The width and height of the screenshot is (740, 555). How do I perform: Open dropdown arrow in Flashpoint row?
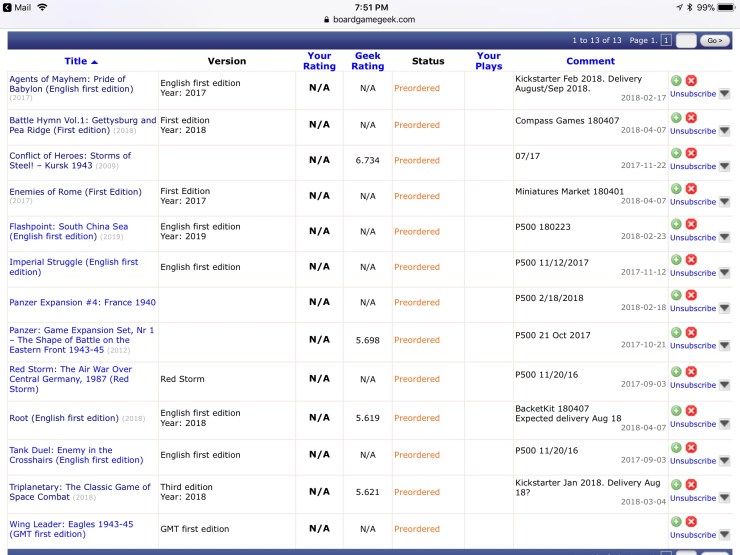tap(725, 237)
